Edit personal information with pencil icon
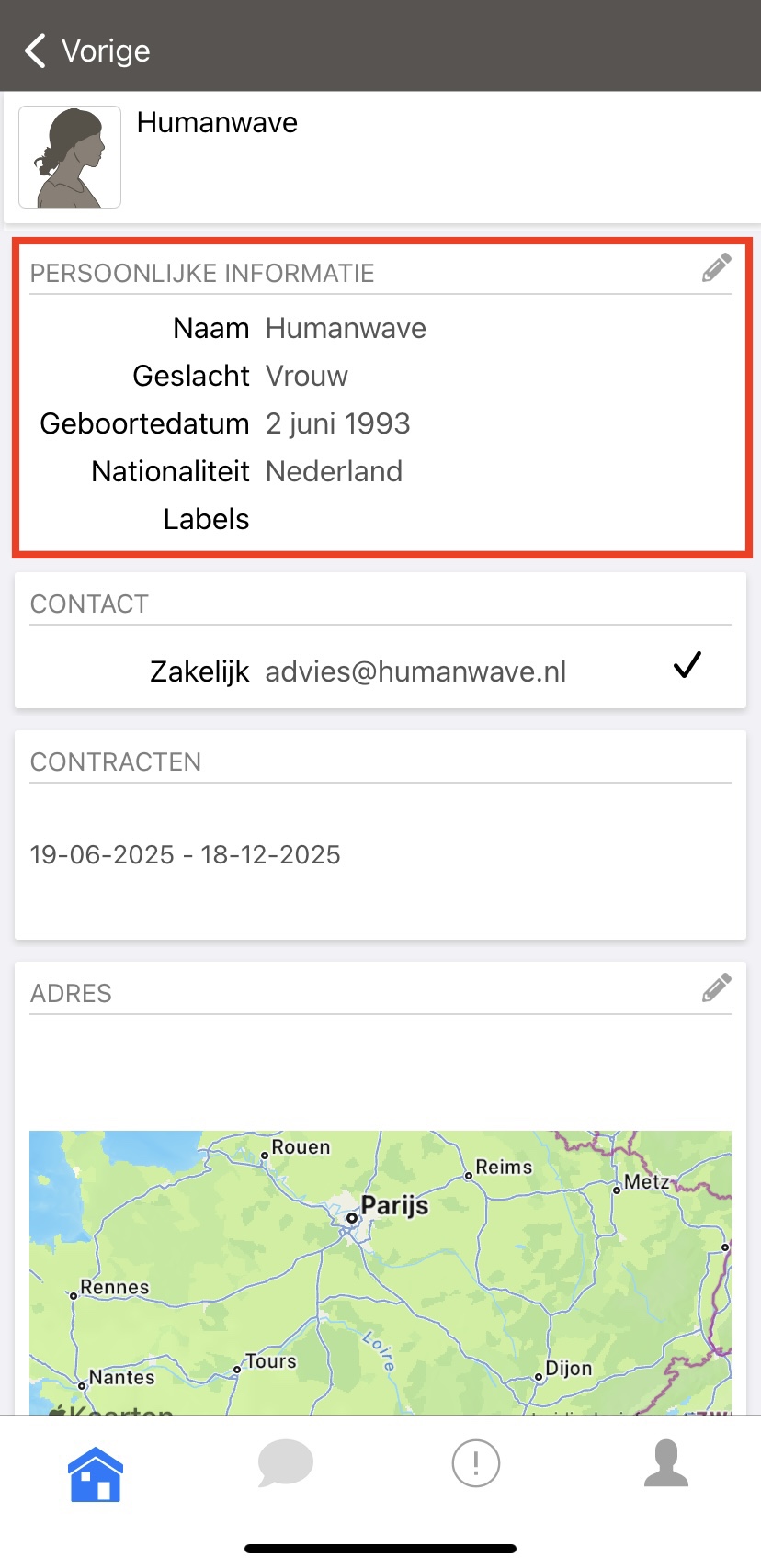 (716, 267)
